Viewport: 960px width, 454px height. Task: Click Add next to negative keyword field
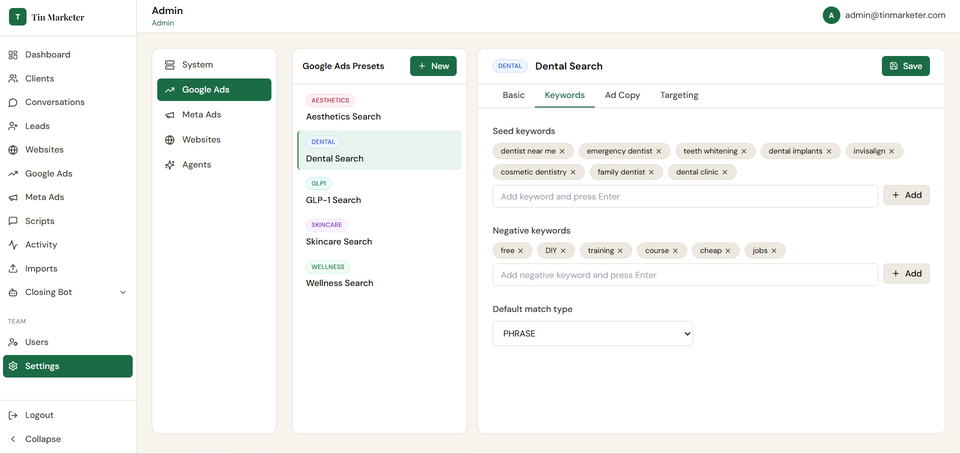click(906, 274)
